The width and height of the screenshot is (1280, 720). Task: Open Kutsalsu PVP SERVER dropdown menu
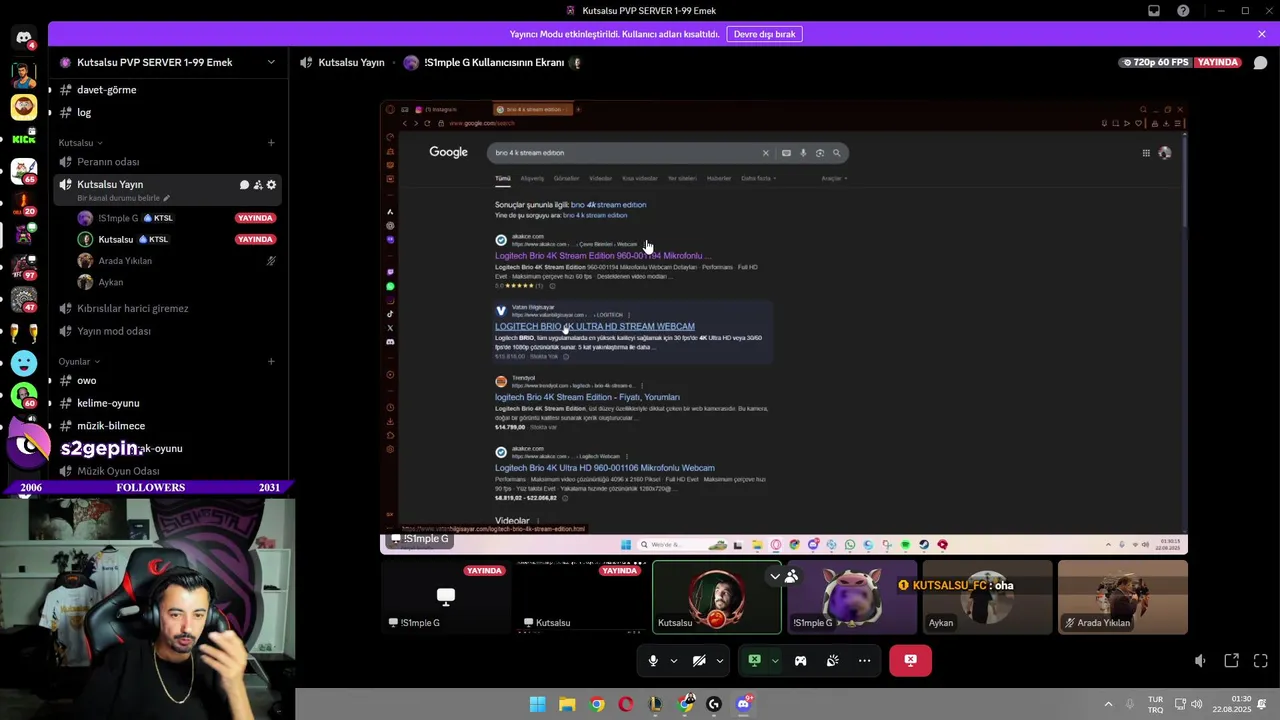click(270, 62)
